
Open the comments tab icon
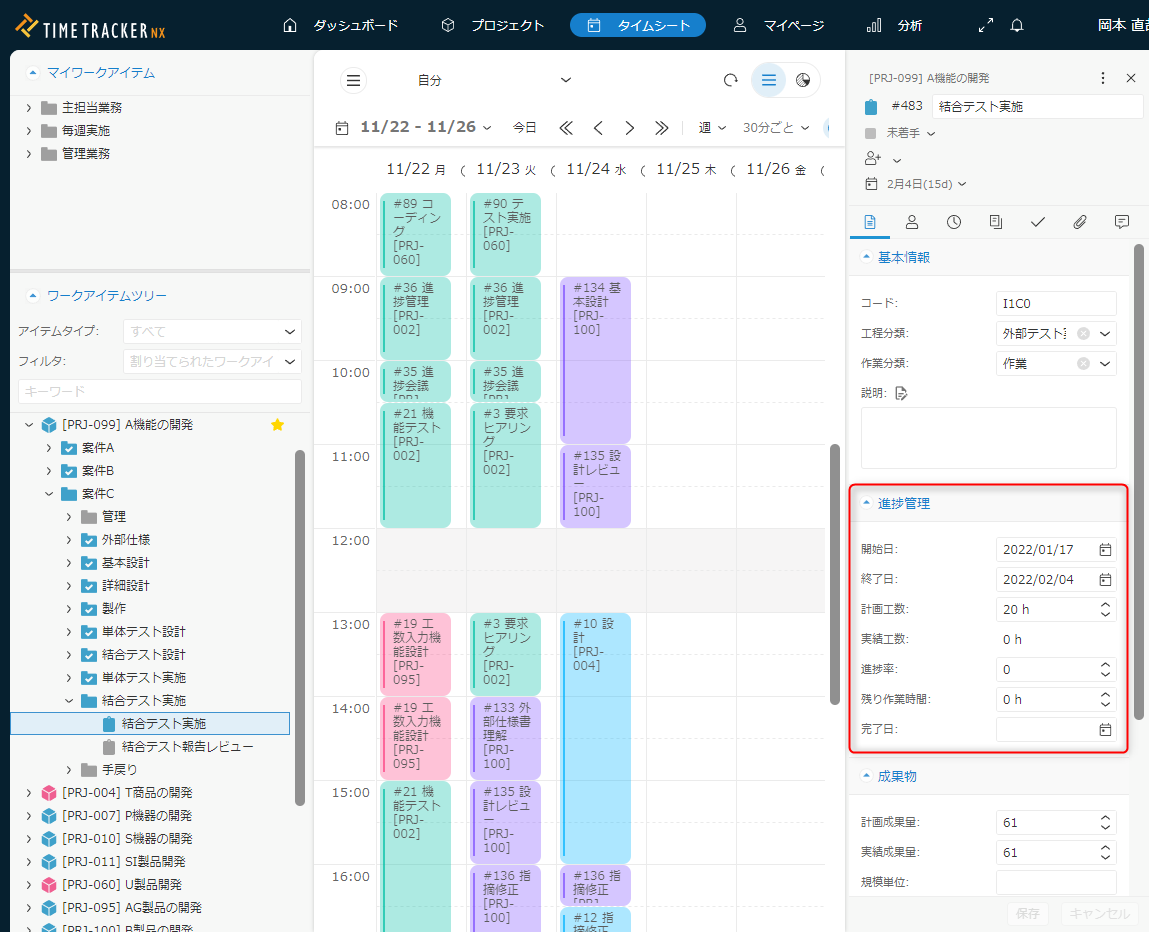pos(1122,222)
